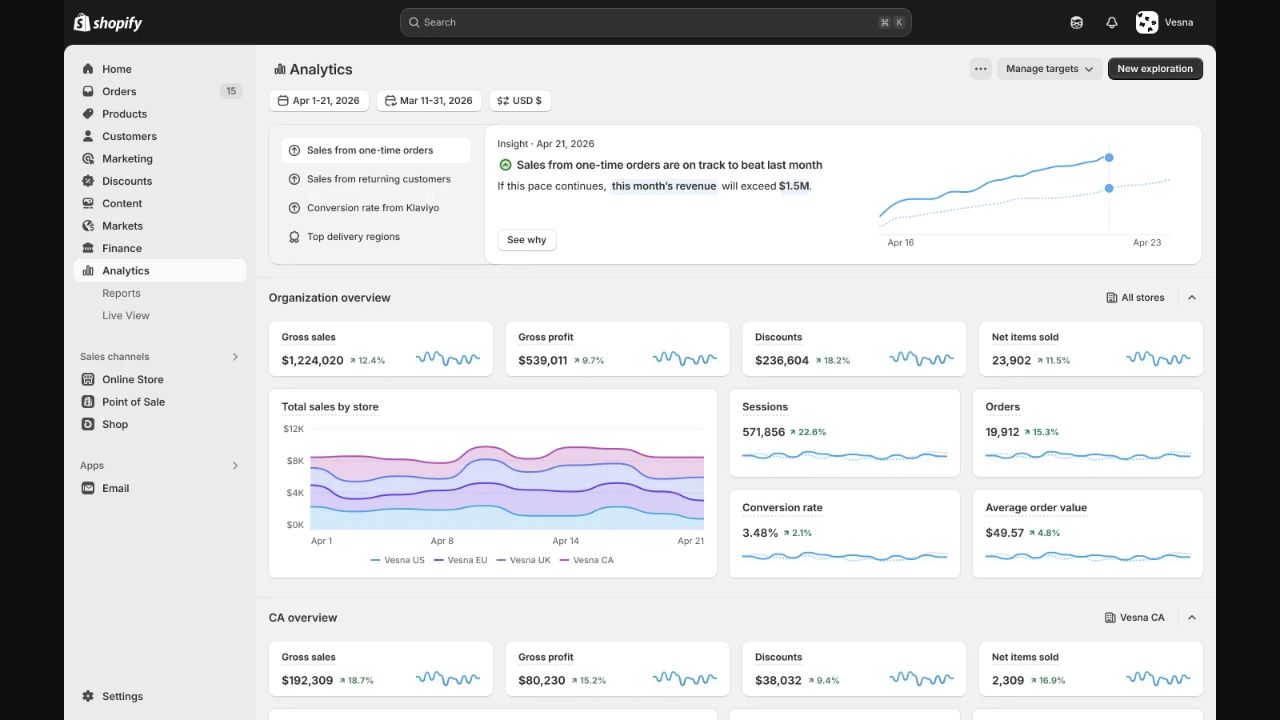Open the CA overview Gross sales card
Screen dimensions: 1280x720
pos(381,669)
